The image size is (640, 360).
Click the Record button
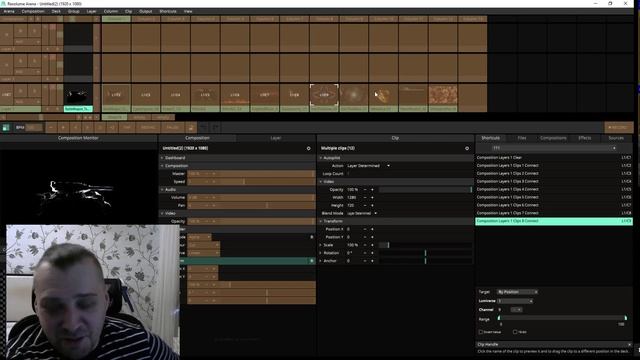tap(619, 127)
